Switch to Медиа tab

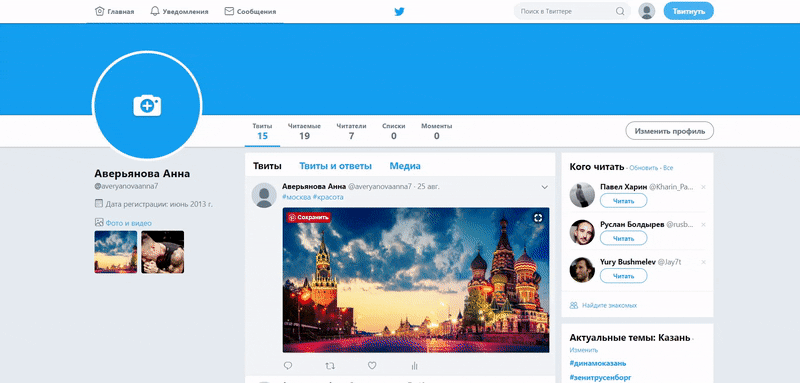405,166
